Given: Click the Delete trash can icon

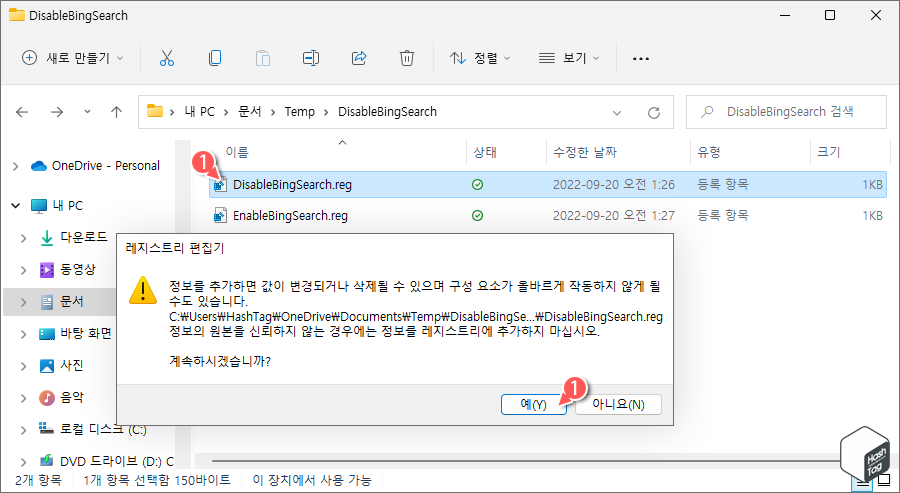Looking at the screenshot, I should coord(407,58).
